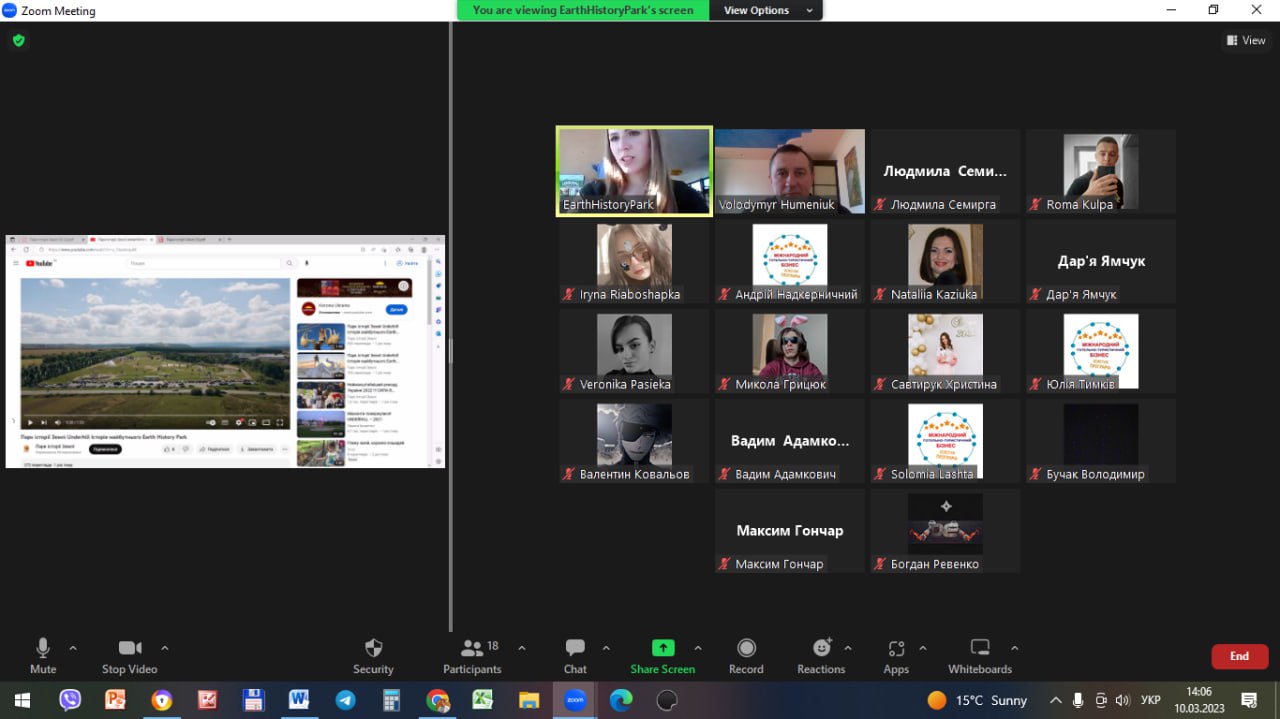Click the UKR input language indicator
The image size is (1280, 719).
click(x=1151, y=700)
